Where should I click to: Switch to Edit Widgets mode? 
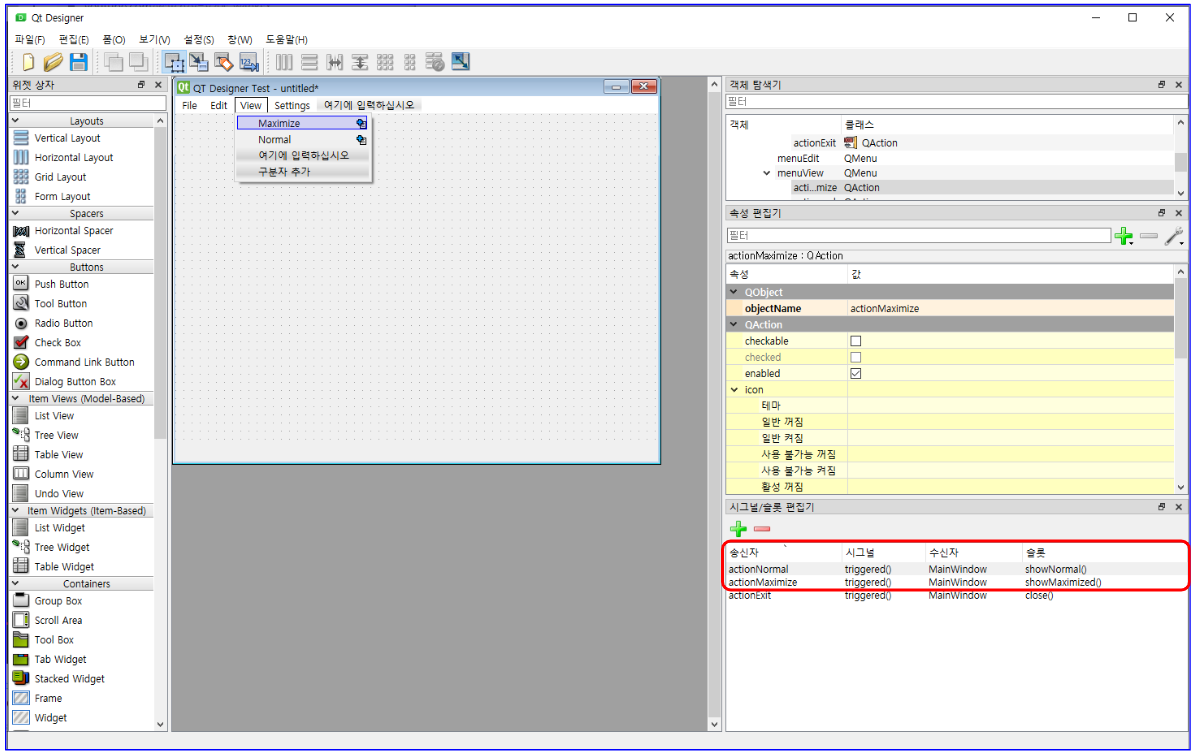[174, 62]
